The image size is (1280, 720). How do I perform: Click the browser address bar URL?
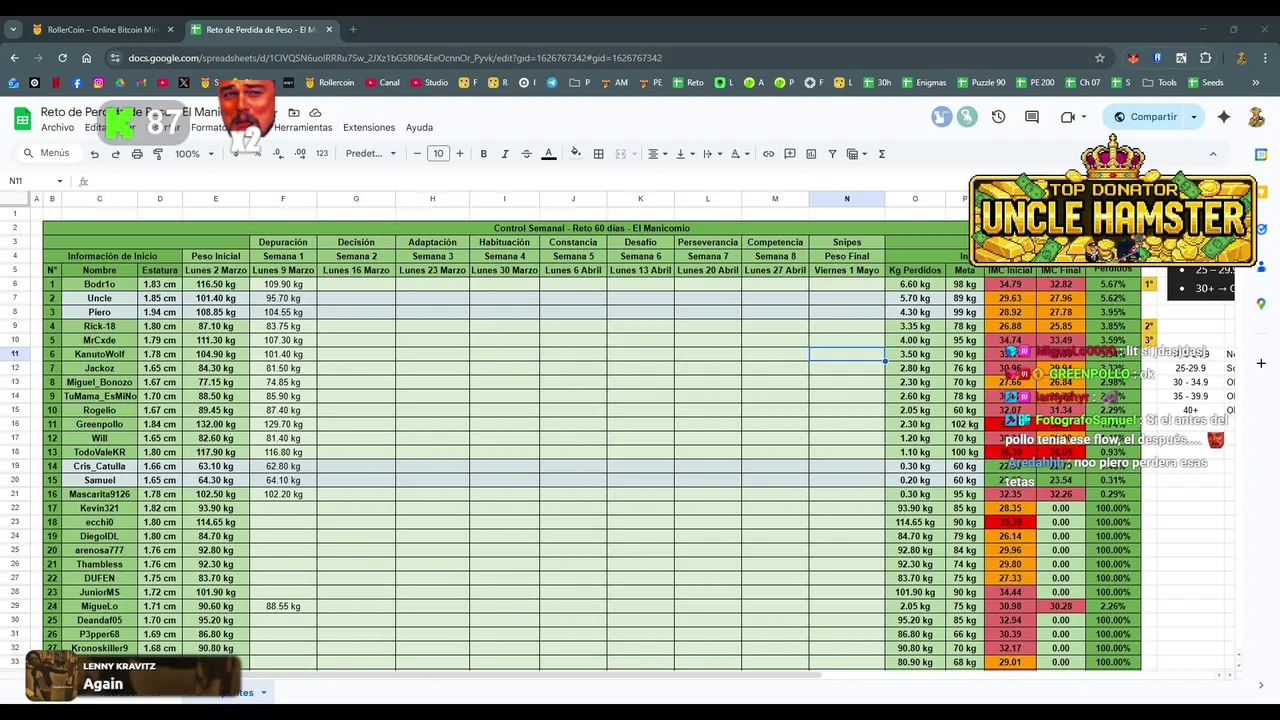395,58
